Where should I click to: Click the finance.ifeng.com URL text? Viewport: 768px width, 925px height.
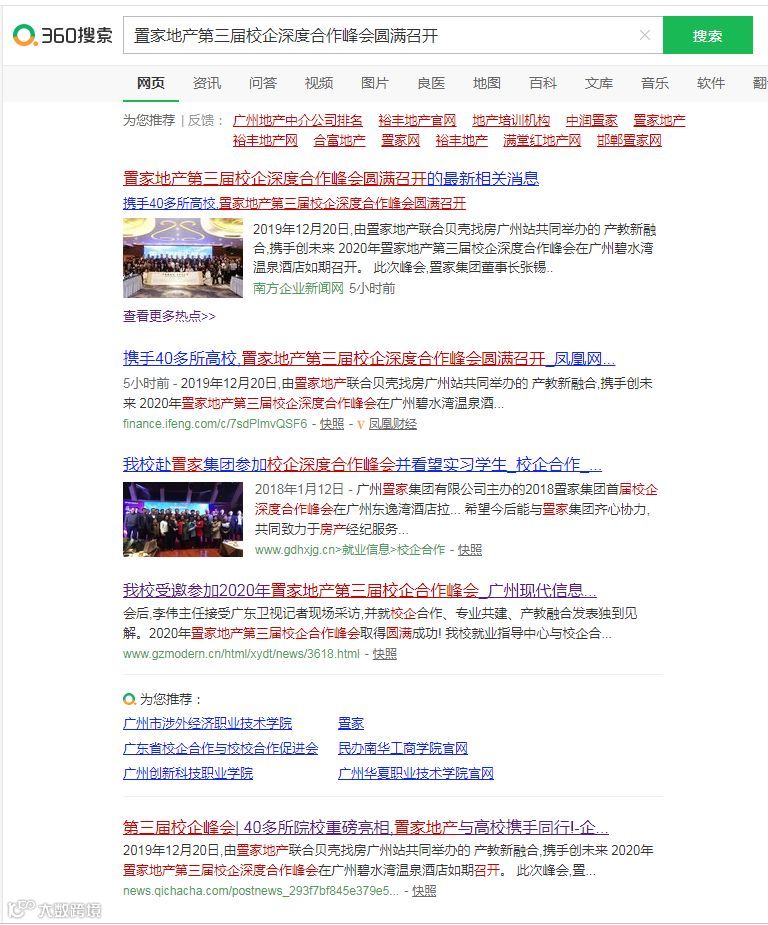coord(215,424)
